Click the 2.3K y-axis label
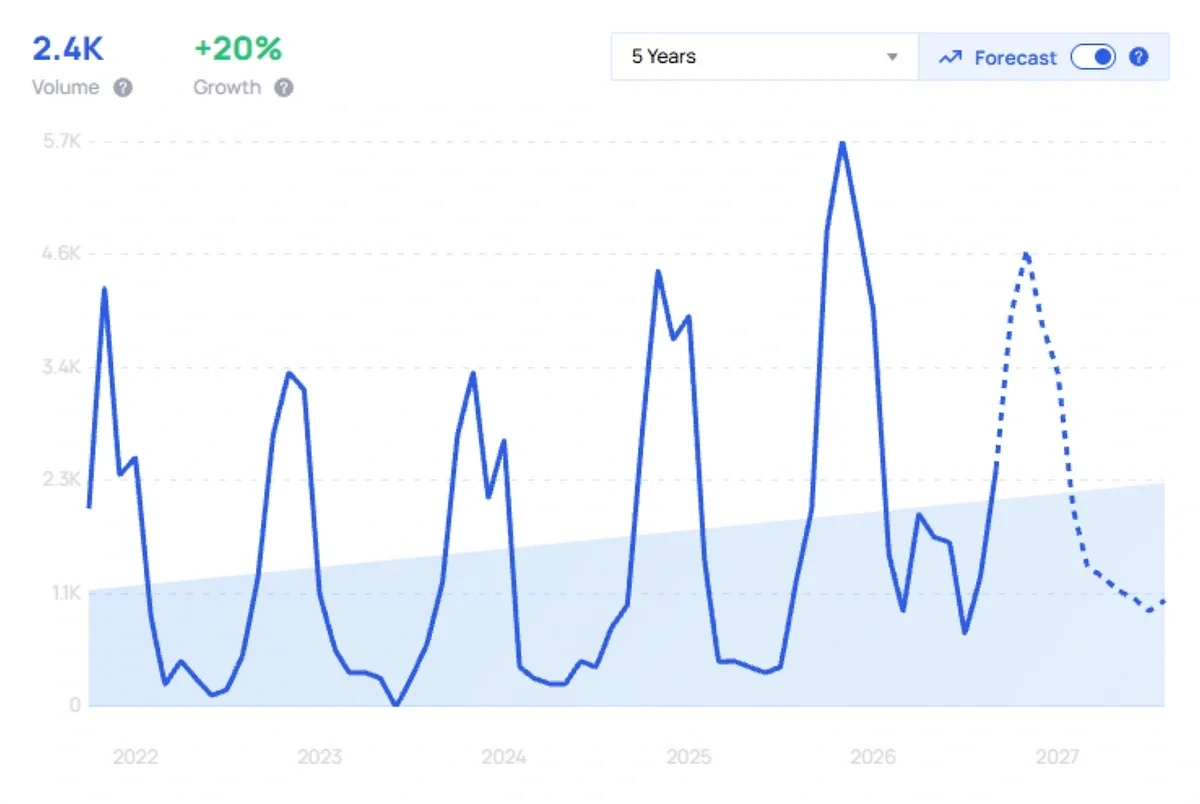Image resolution: width=1200 pixels, height=804 pixels. pos(59,480)
